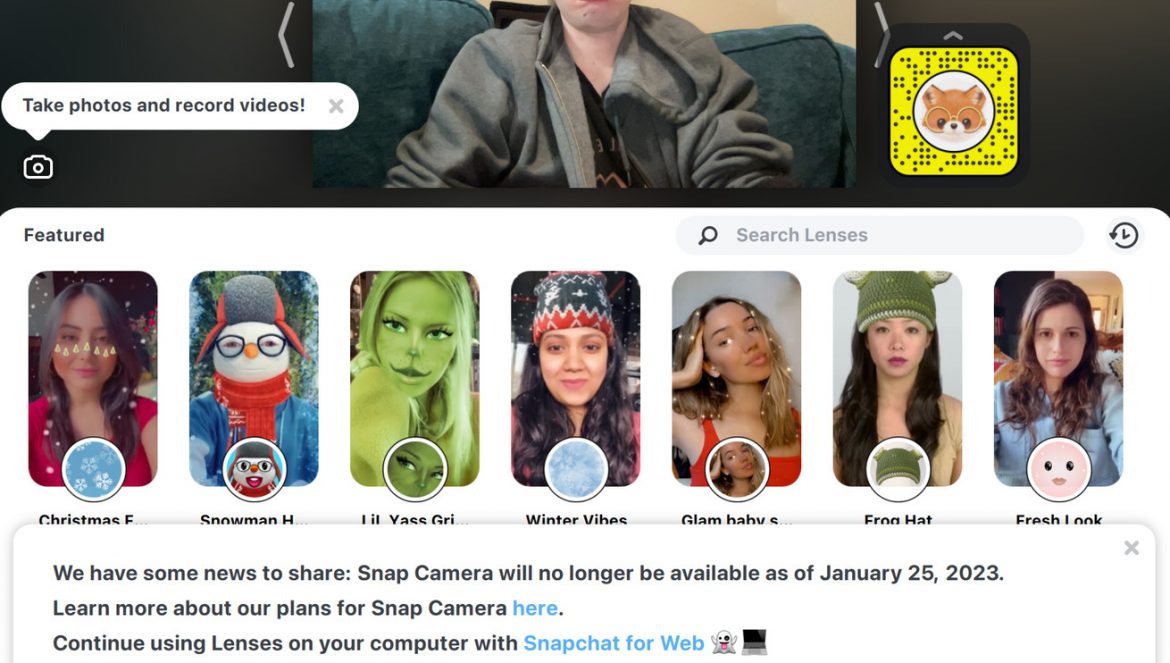Open the lens history clock icon
The height and width of the screenshot is (663, 1170).
tap(1123, 236)
